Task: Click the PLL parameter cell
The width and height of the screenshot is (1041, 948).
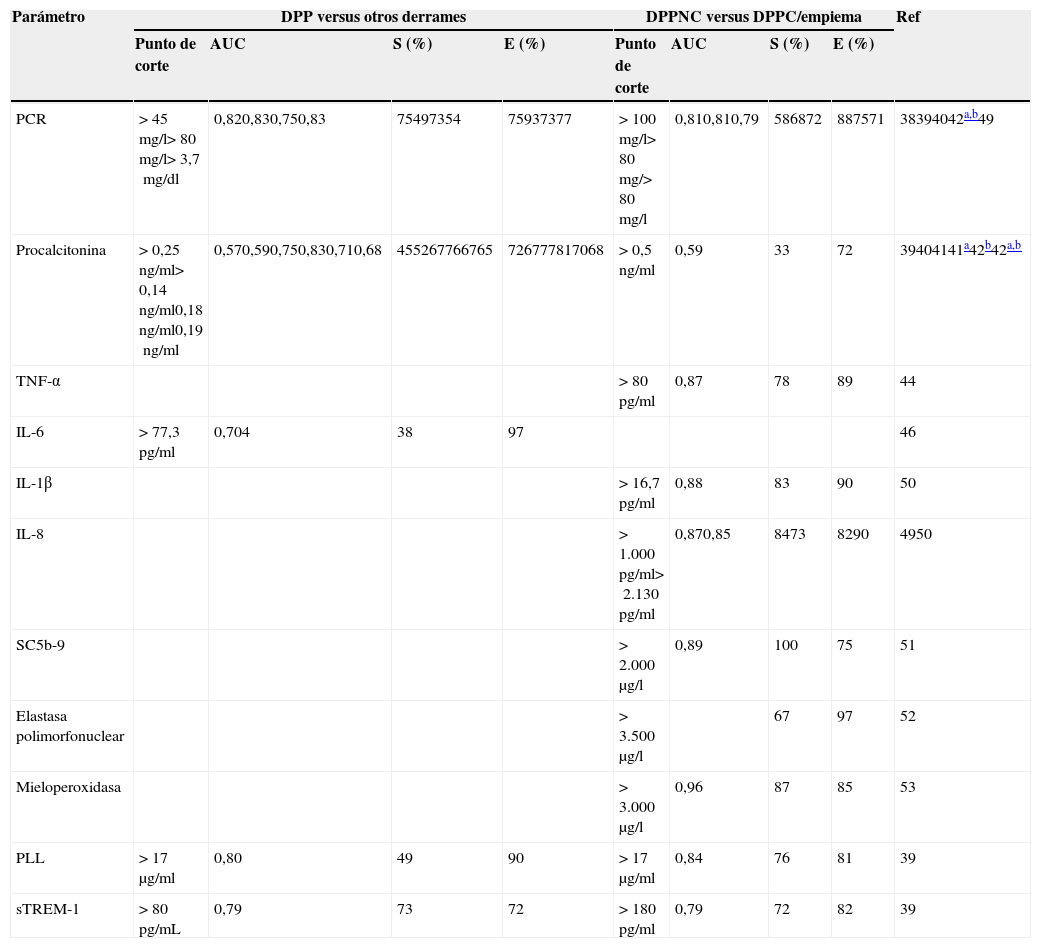Action: click(30, 858)
